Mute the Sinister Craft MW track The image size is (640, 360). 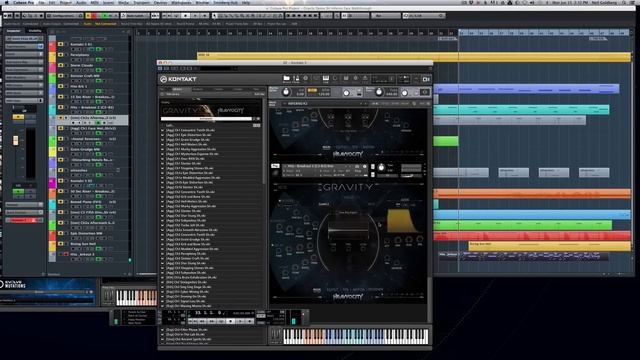click(x=61, y=76)
